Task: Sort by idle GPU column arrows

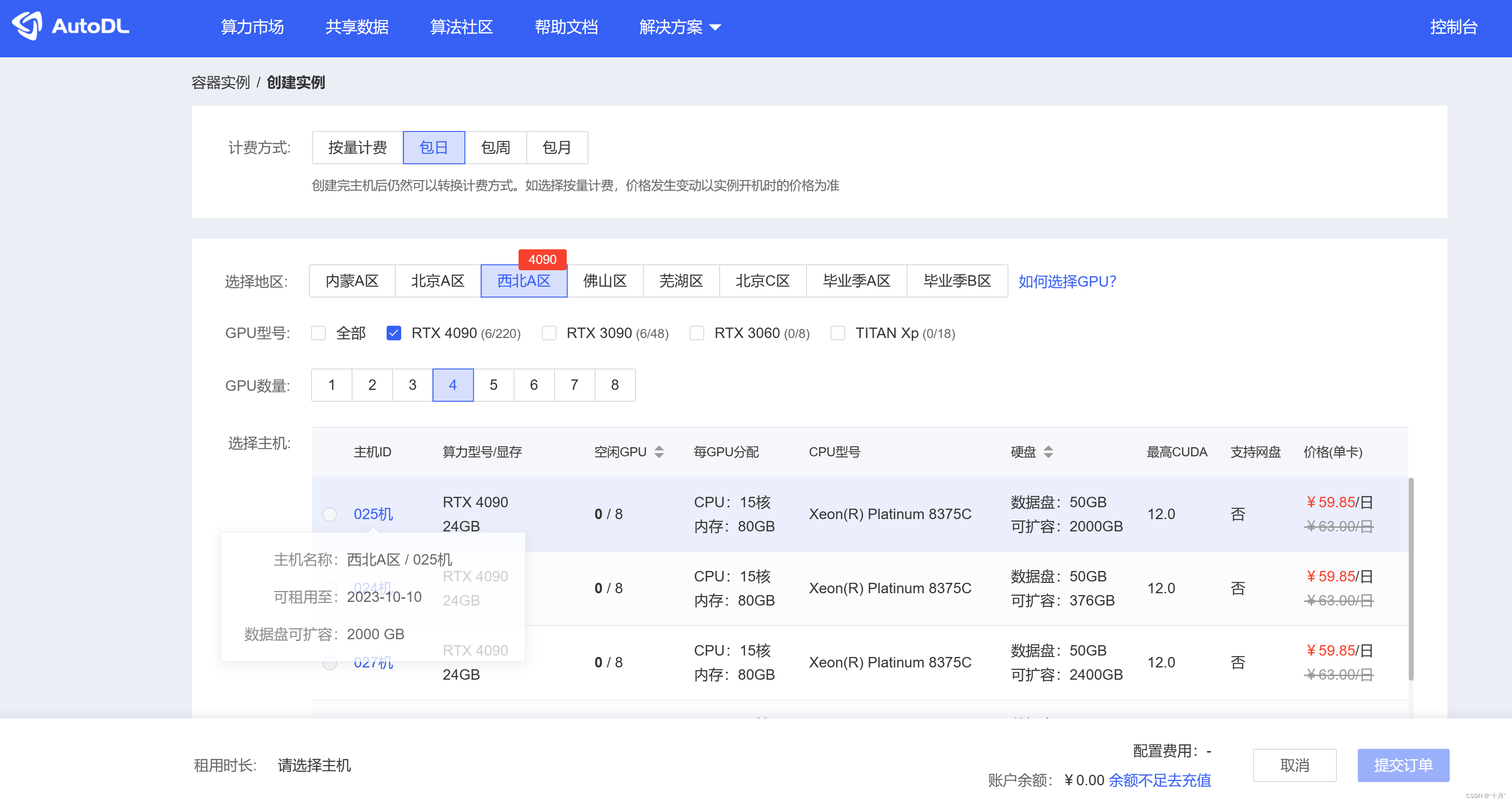Action: point(659,451)
